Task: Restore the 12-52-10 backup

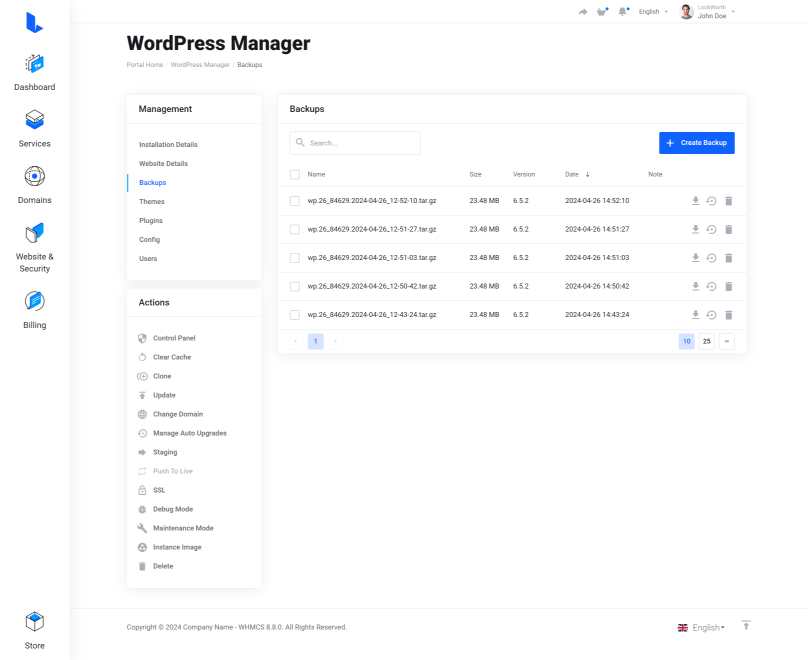Action: 711,201
